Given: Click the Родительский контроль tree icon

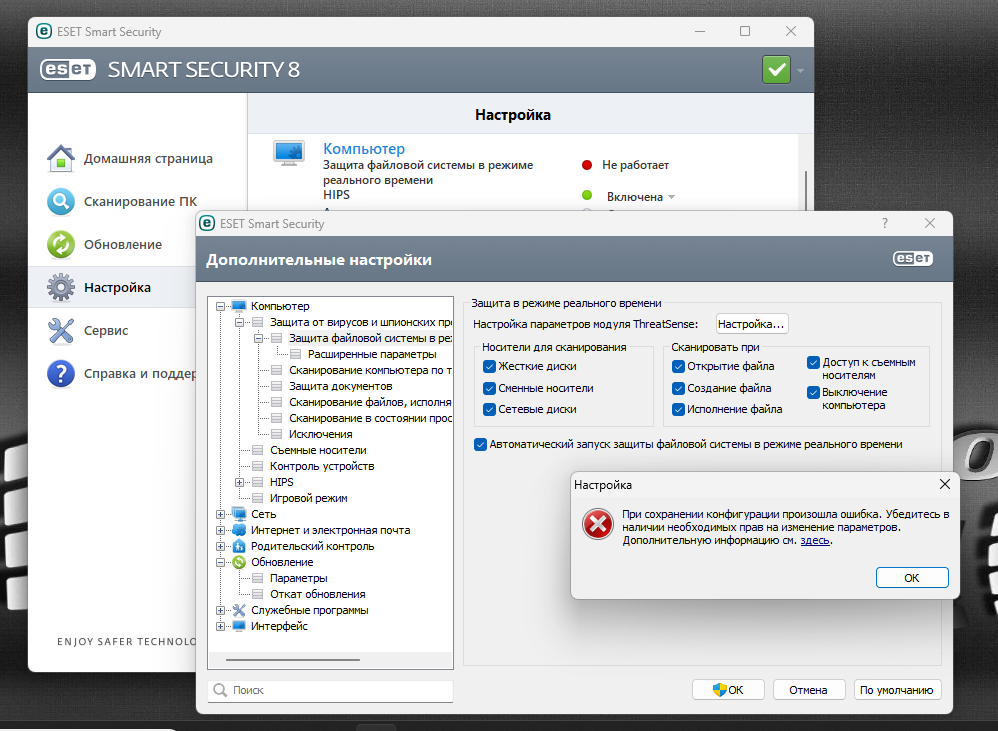Looking at the screenshot, I should pyautogui.click(x=239, y=546).
